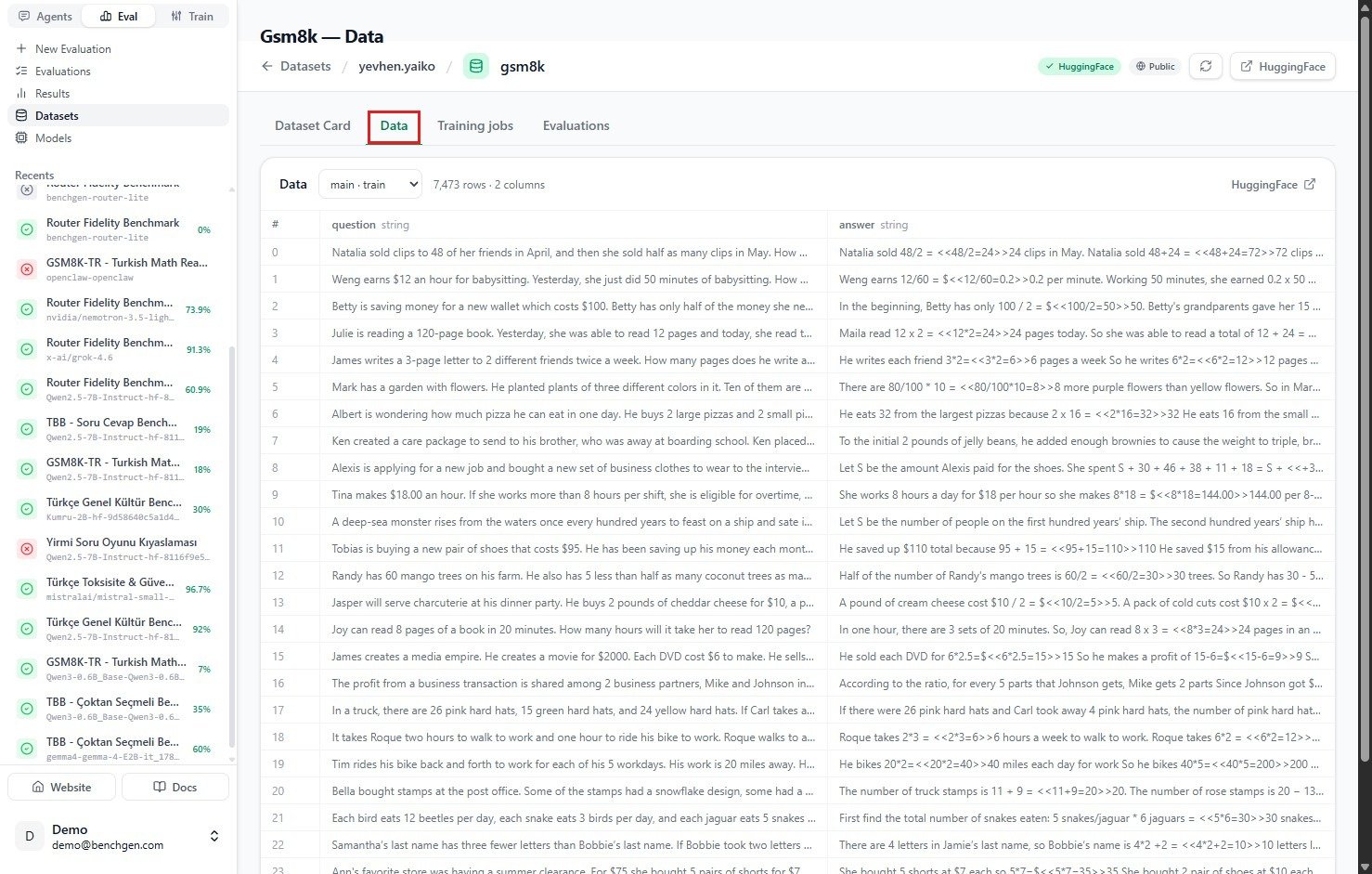This screenshot has height=874, width=1372.
Task: Click status icon of TBB - Çoktan Seçmeli 35% item
Action: pos(27,709)
